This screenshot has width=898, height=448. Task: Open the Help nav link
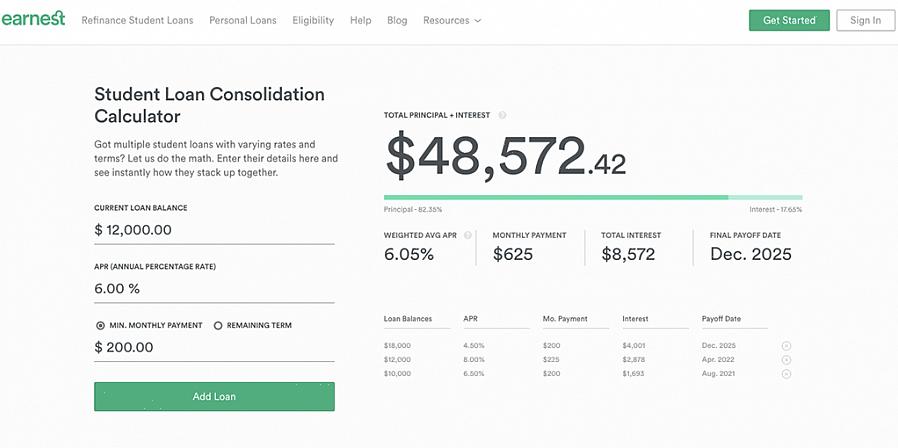pyautogui.click(x=360, y=20)
